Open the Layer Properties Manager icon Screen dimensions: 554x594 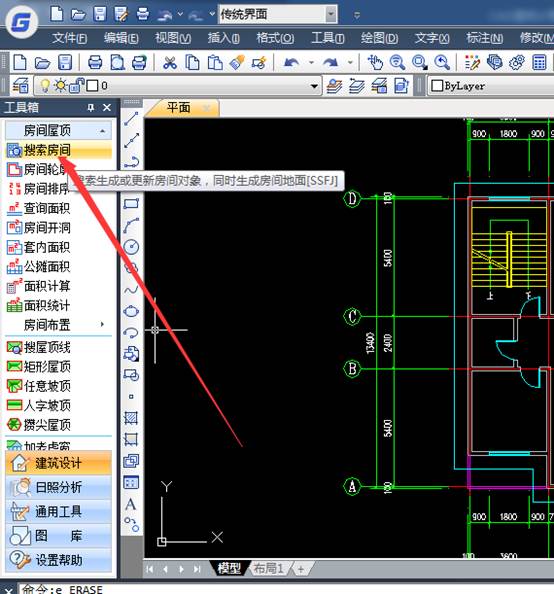(x=20, y=86)
